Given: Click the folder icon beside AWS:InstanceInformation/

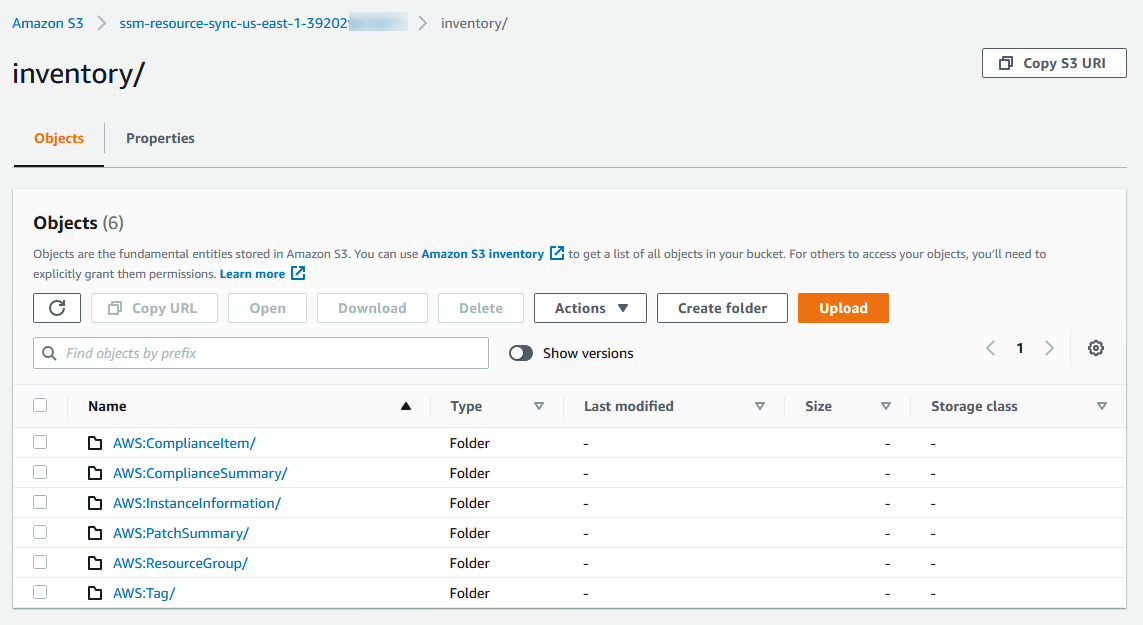Looking at the screenshot, I should coord(95,502).
